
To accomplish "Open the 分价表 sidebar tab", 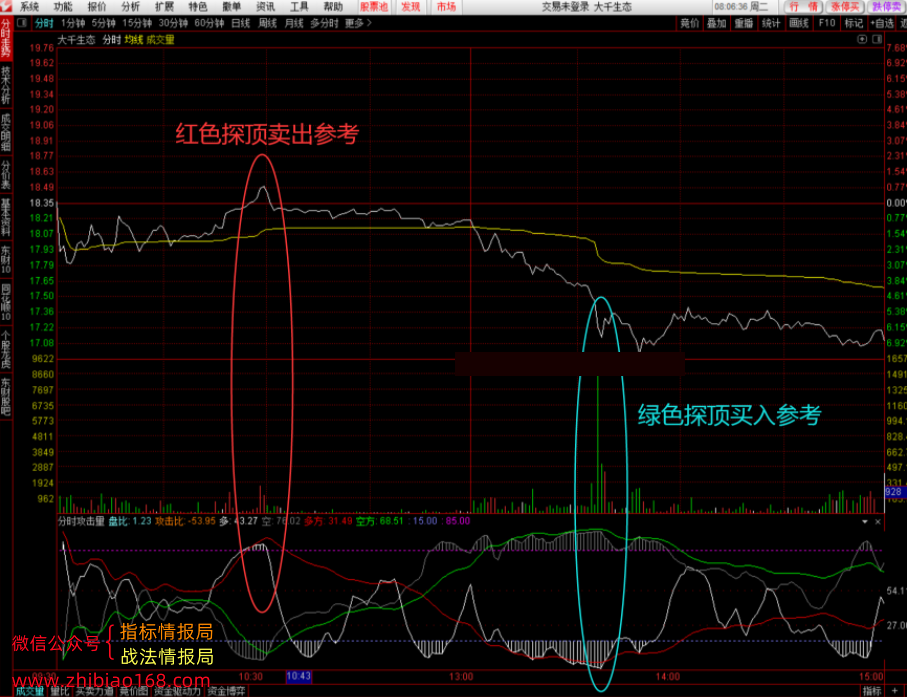I will pyautogui.click(x=6, y=175).
